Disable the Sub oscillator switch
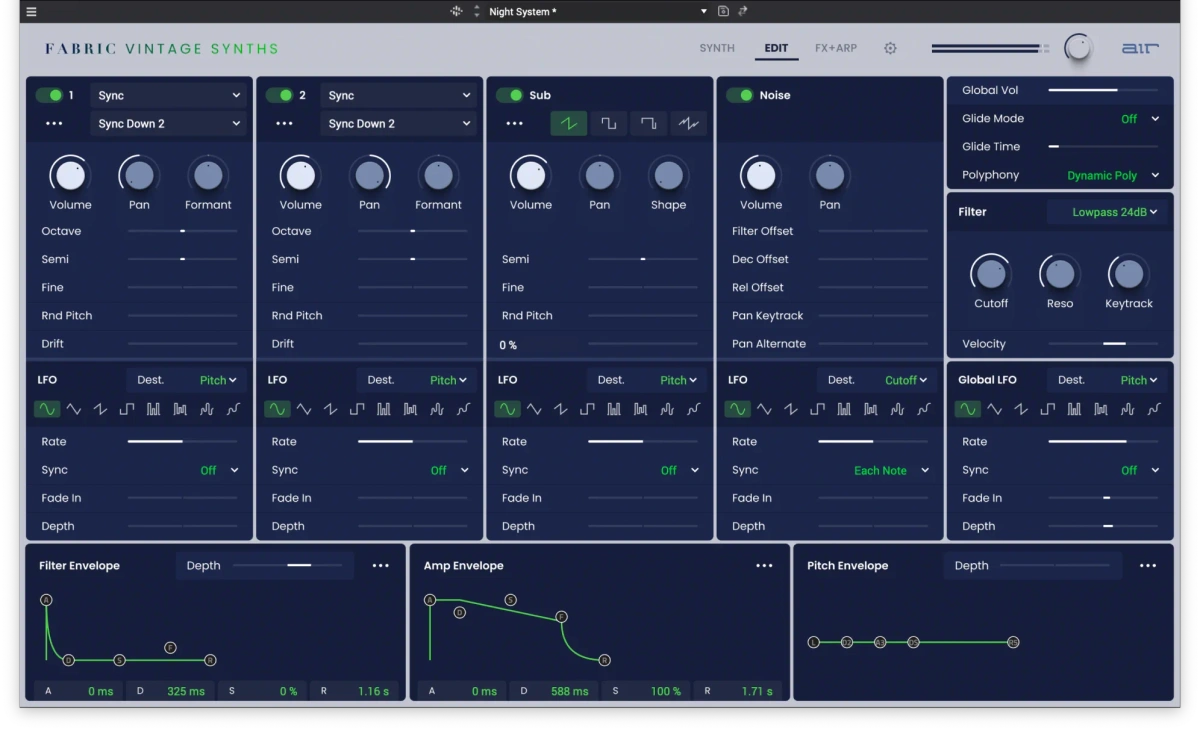Viewport: 1200px width, 731px height. 510,95
